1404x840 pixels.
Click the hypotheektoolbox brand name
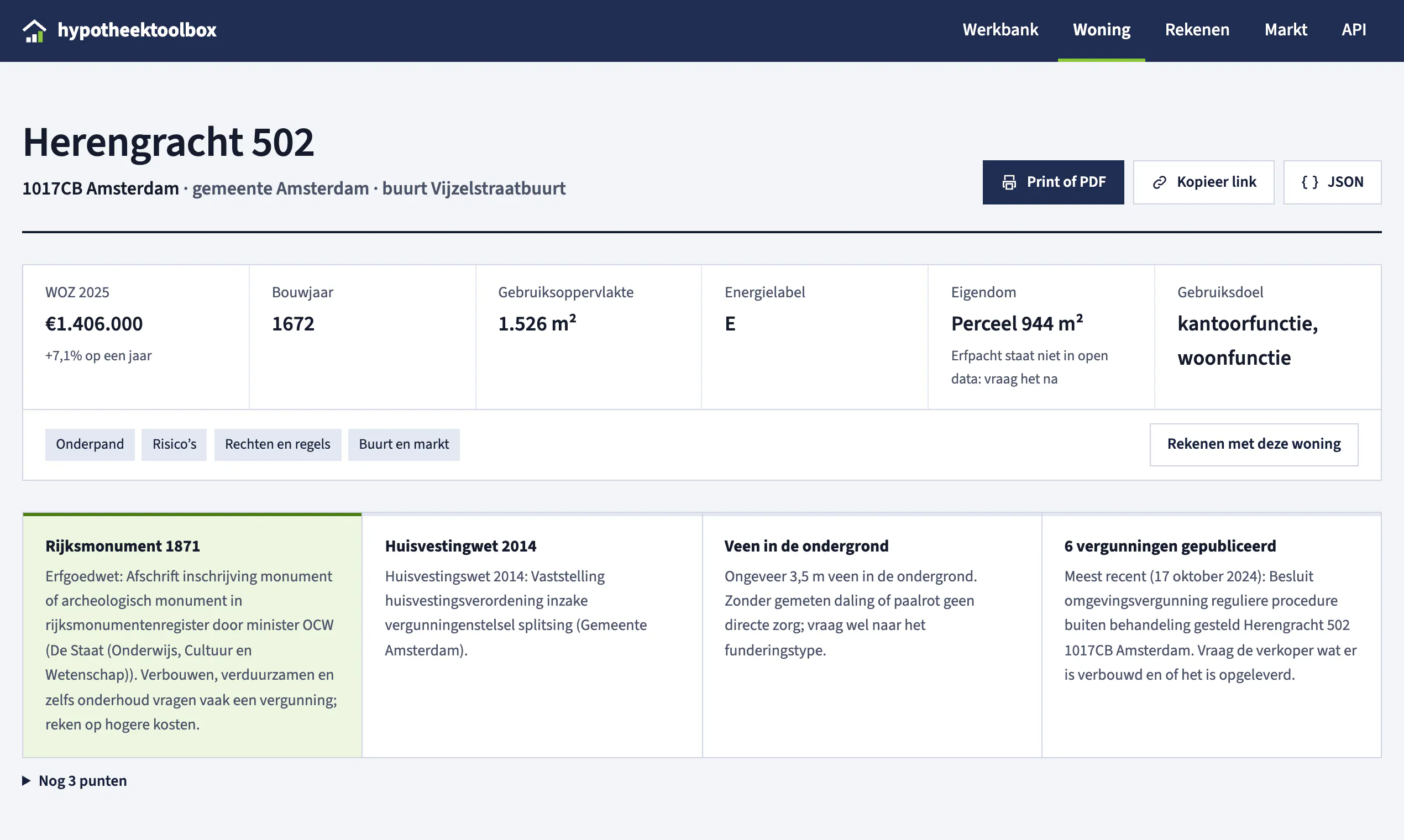coord(137,29)
